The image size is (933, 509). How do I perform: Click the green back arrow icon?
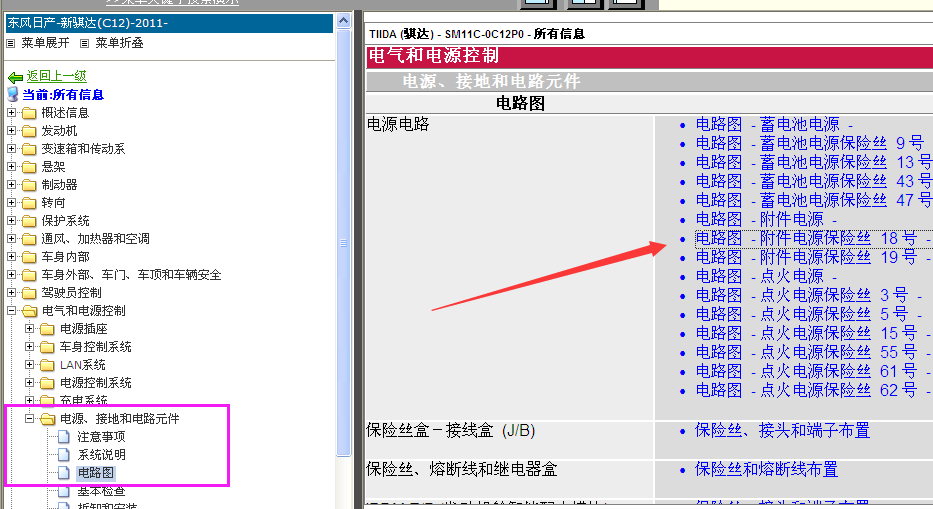(x=15, y=77)
